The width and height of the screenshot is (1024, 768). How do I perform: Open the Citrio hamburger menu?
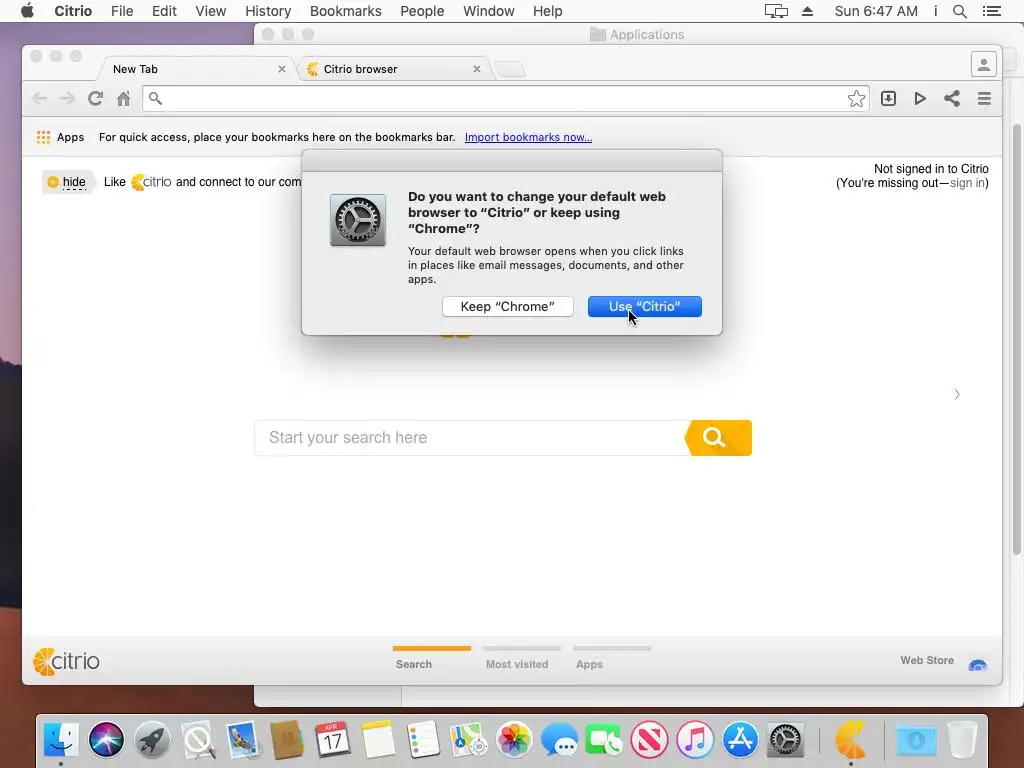(x=984, y=99)
